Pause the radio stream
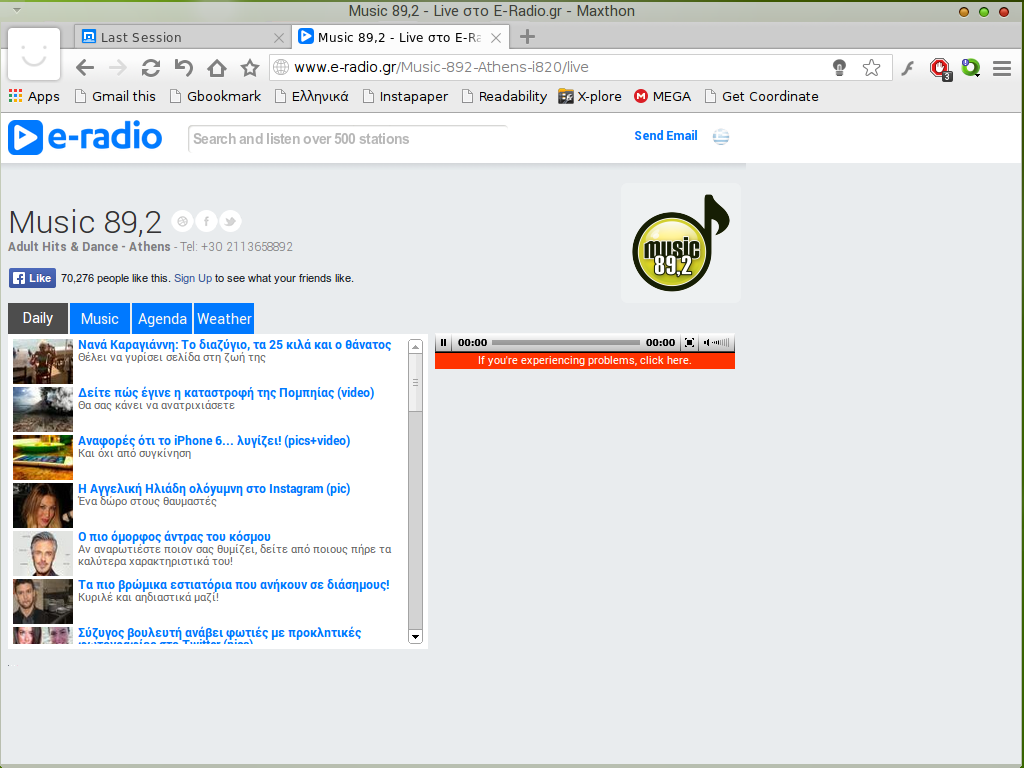The image size is (1024, 768). tap(443, 342)
